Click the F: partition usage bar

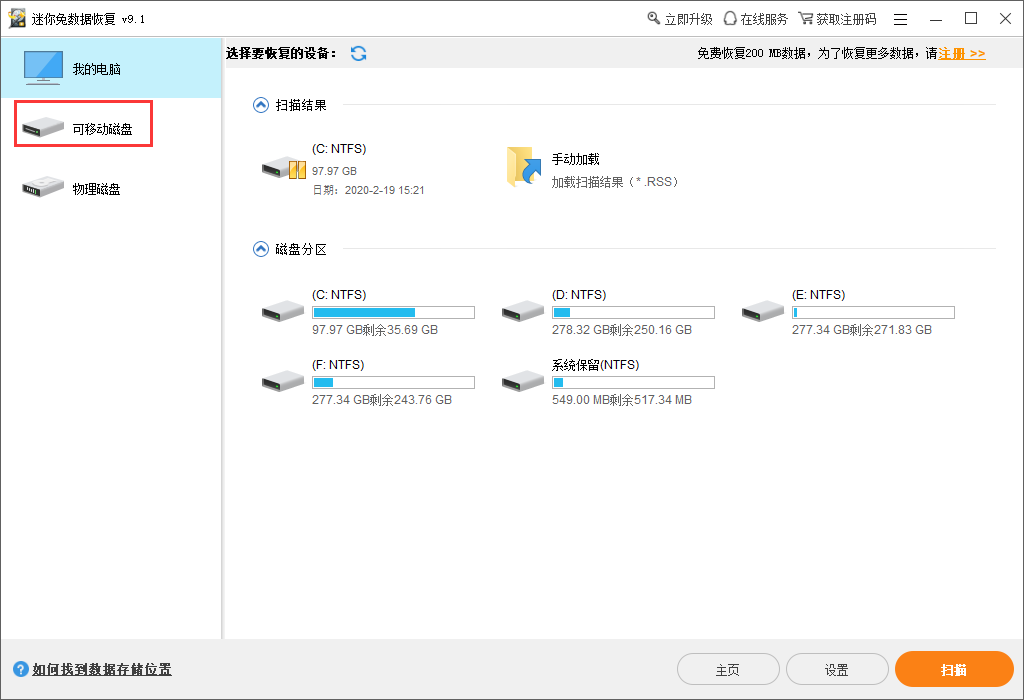[x=393, y=383]
